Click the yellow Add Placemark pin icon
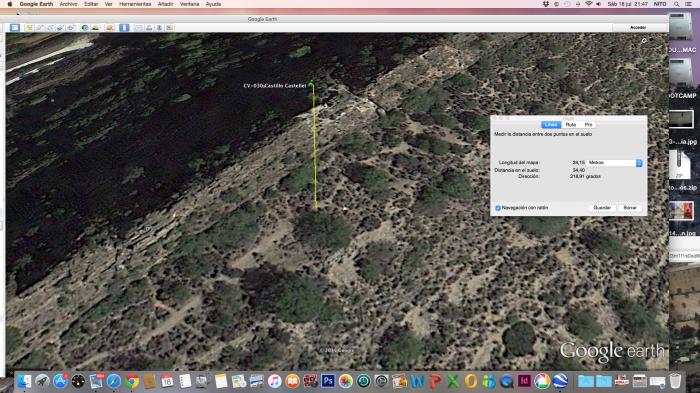This screenshot has width=700, height=393. coord(29,28)
